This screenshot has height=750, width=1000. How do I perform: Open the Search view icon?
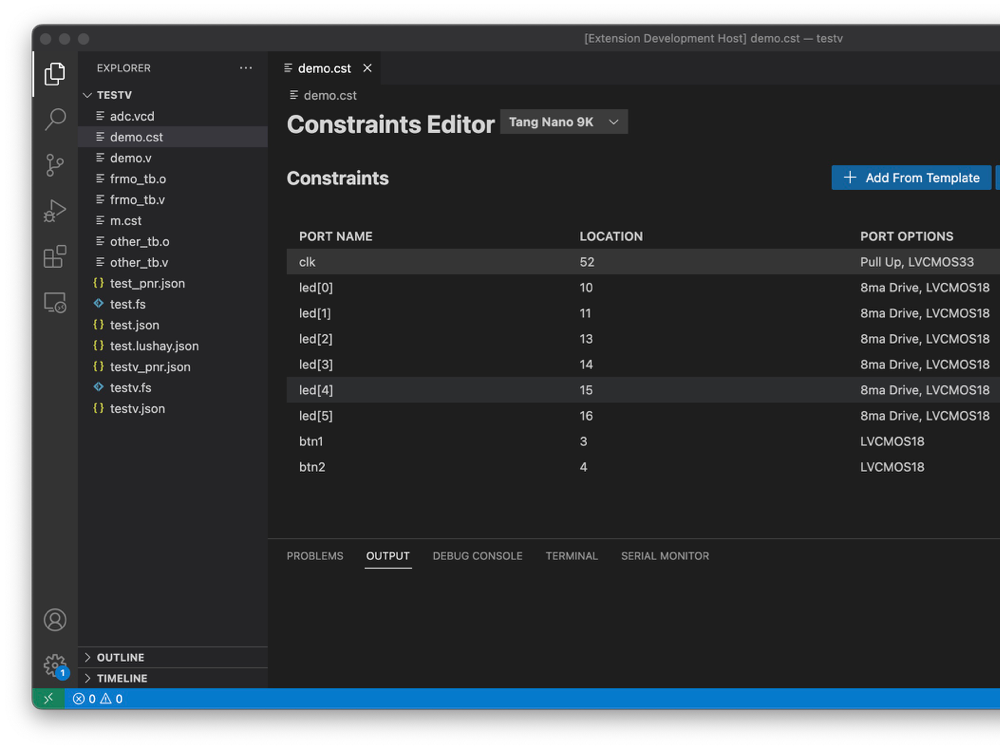(55, 119)
